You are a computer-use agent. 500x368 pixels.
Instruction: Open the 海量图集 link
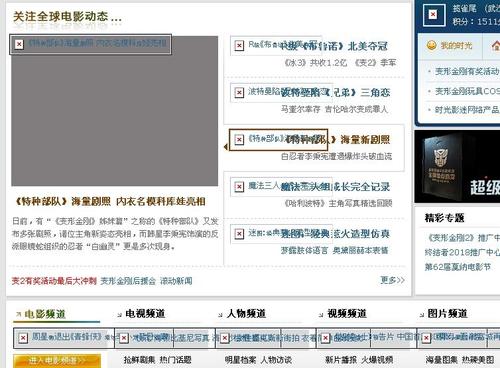coord(442,360)
